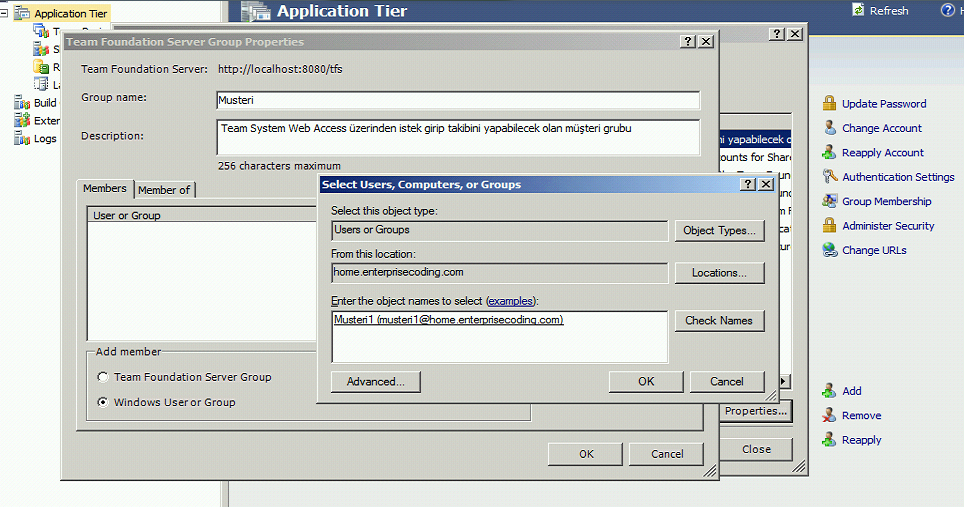Click the object names entry box
This screenshot has width=964, height=507.
pyautogui.click(x=499, y=337)
